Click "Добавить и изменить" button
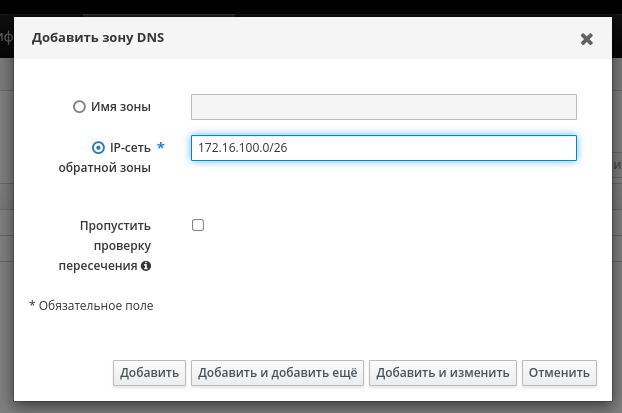Viewport: 622px width, 413px height. [x=443, y=373]
